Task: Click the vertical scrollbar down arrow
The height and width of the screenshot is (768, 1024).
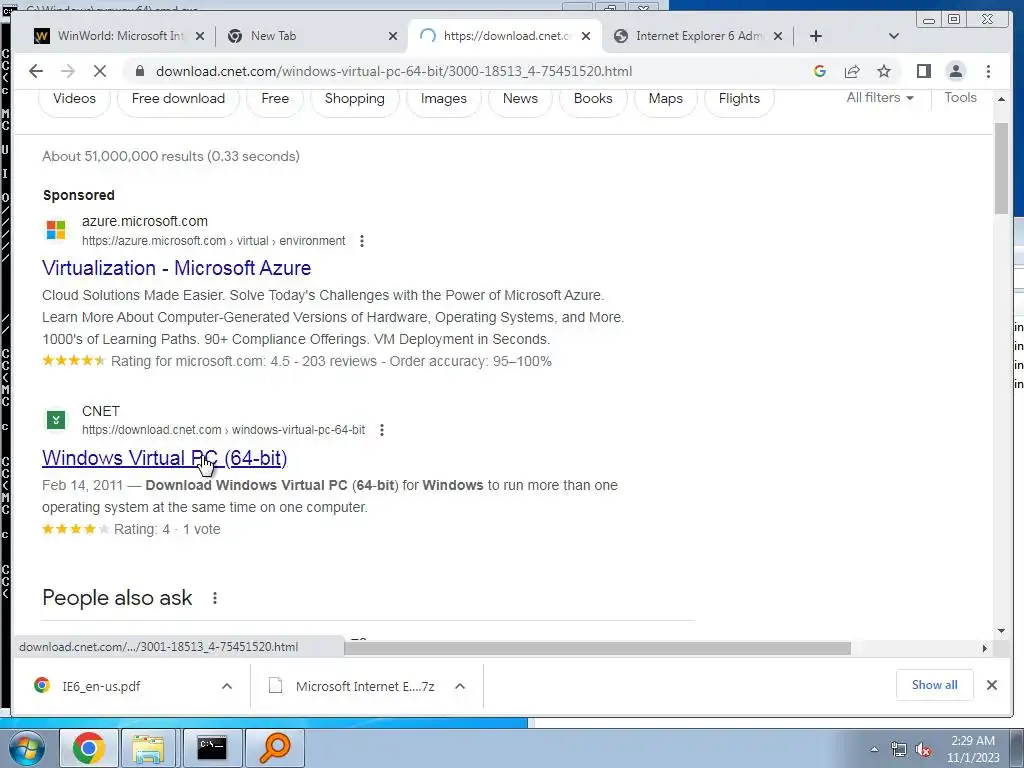Action: coord(1001,631)
